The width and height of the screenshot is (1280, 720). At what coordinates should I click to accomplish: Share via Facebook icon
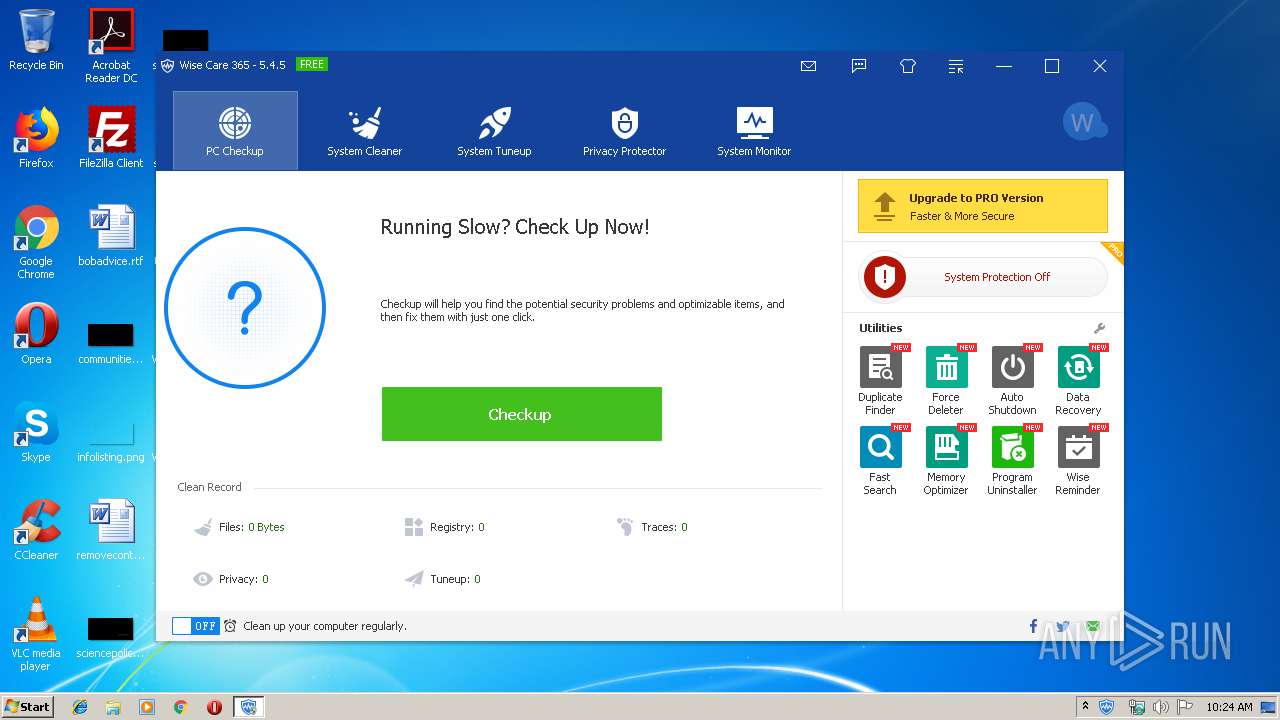pyautogui.click(x=1034, y=626)
